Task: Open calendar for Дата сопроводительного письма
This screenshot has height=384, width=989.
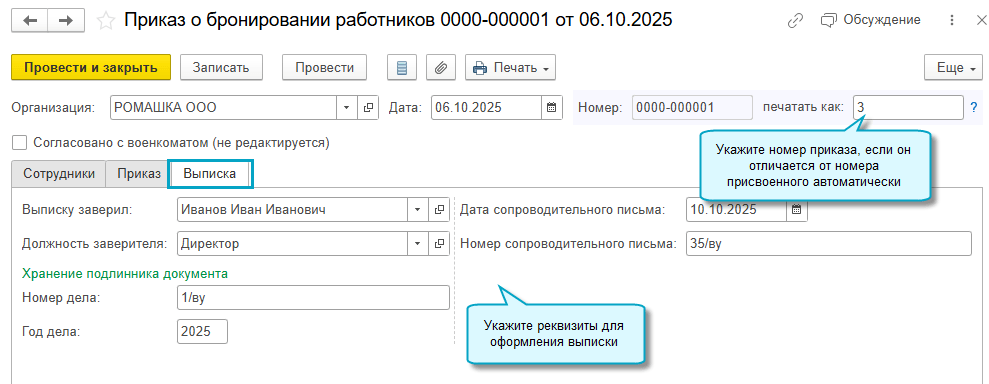Action: [x=797, y=209]
